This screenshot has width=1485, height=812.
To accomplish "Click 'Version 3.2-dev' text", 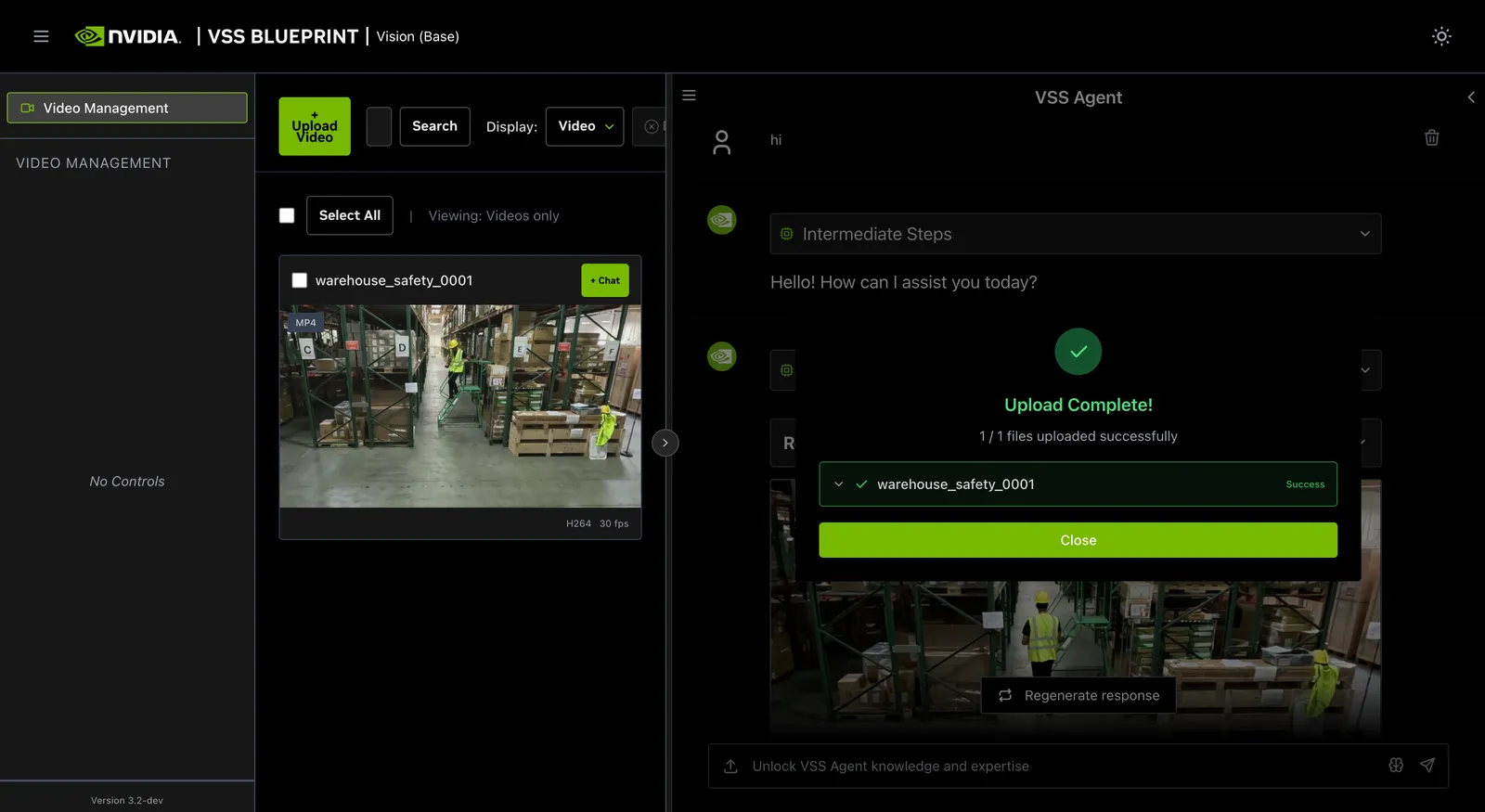I will (127, 800).
